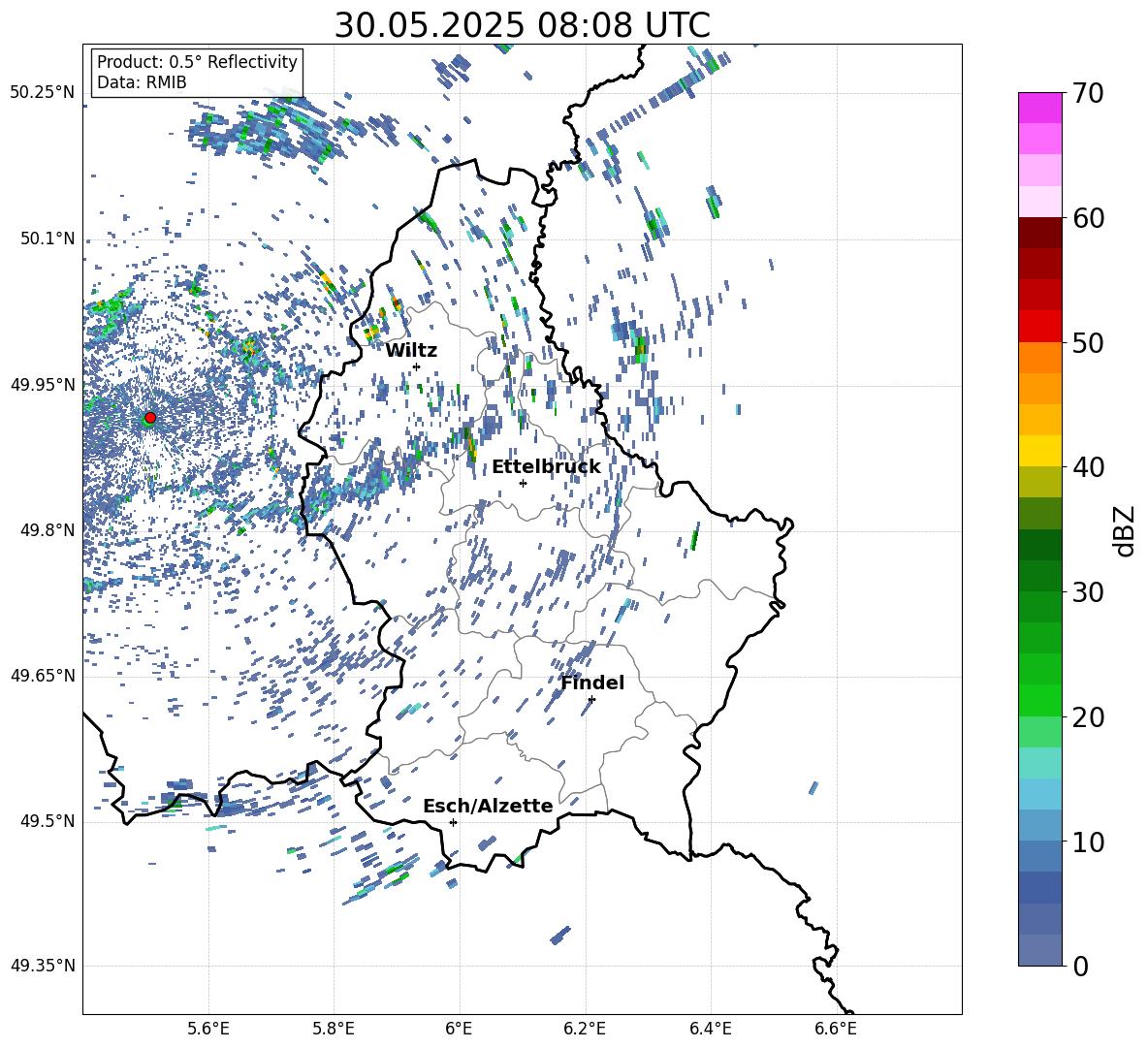Click the dBZ colorbar axis label
The width and height of the screenshot is (1148, 1048).
[1125, 530]
